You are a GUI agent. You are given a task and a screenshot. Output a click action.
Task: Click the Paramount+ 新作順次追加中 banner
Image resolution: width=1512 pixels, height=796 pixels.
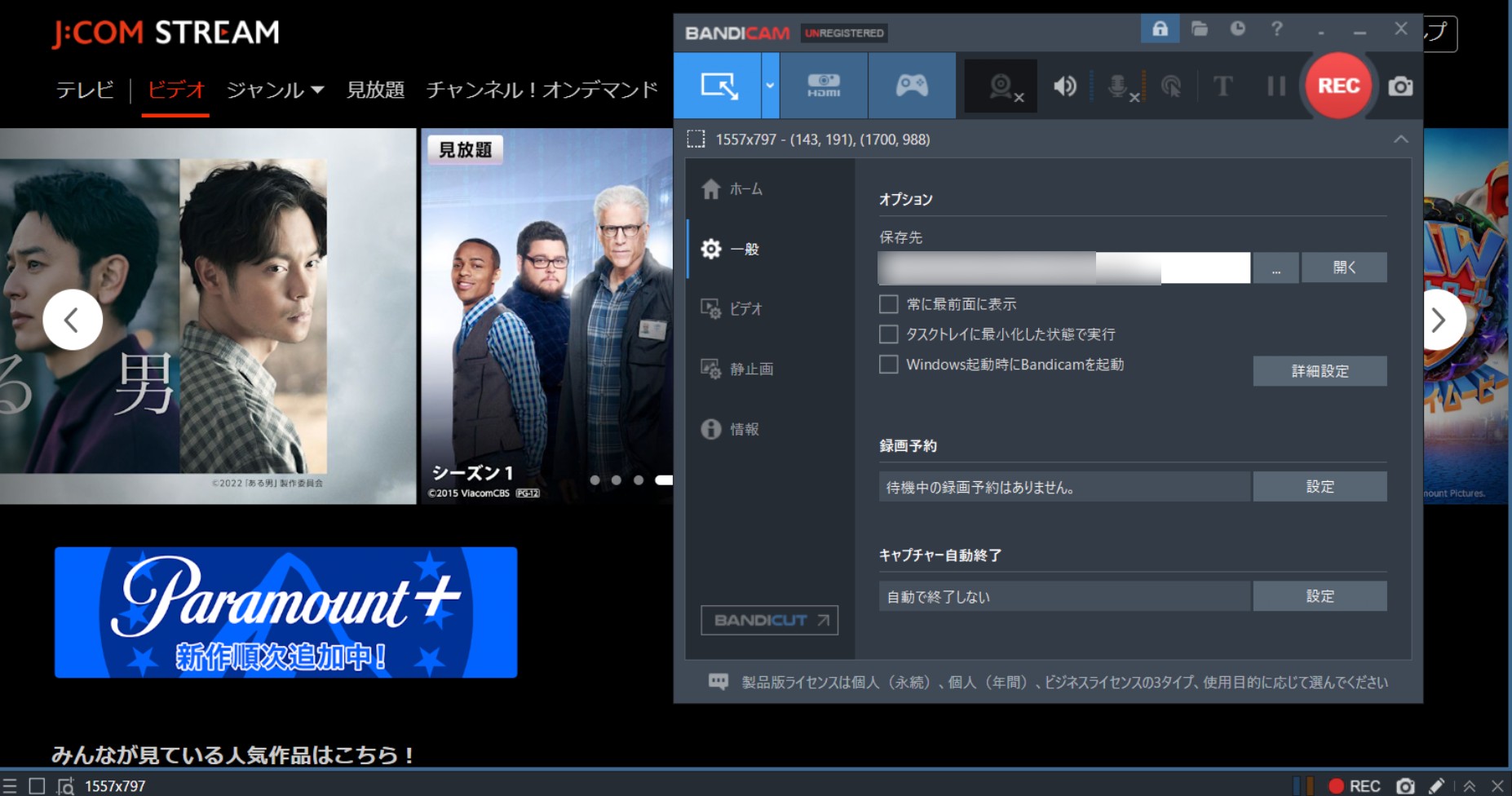click(285, 612)
